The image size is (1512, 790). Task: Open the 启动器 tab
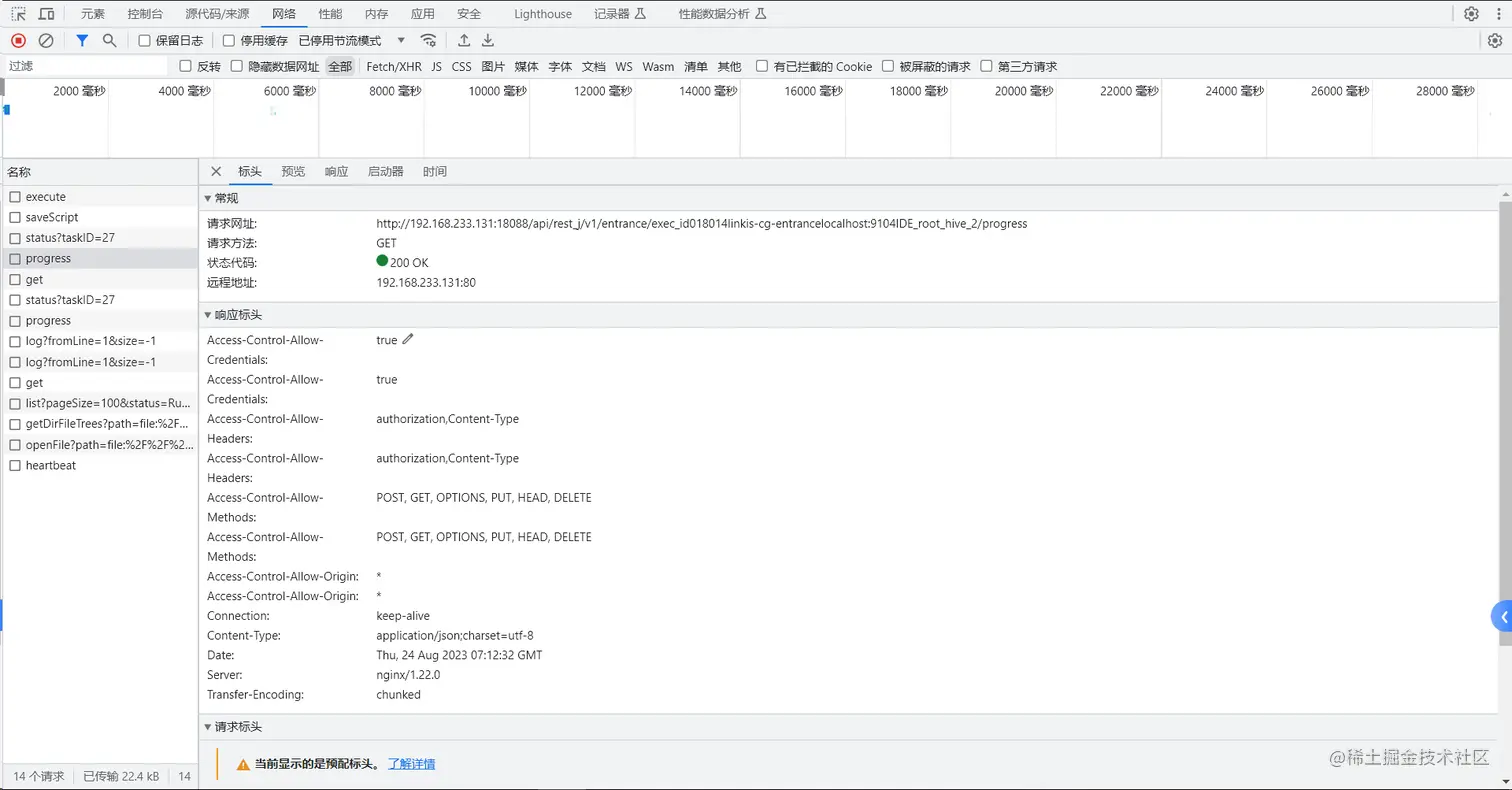coord(386,171)
